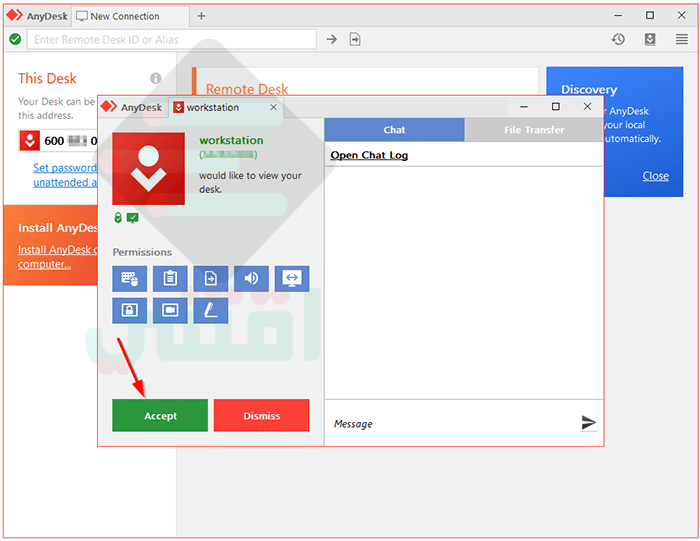Screen dimensions: 700x541
Task: Open the session history icon
Action: pos(618,39)
